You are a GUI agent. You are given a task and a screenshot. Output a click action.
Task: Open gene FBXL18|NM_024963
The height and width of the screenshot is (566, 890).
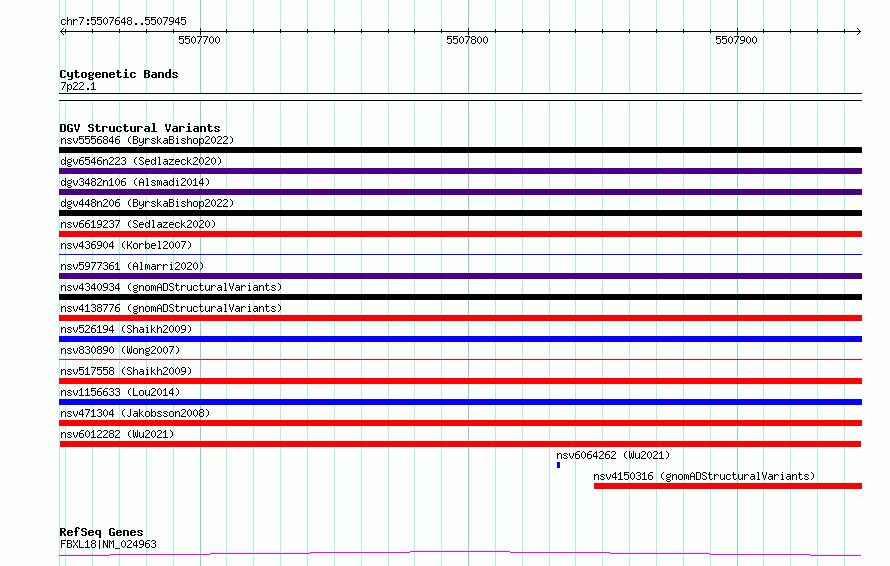(x=108, y=544)
